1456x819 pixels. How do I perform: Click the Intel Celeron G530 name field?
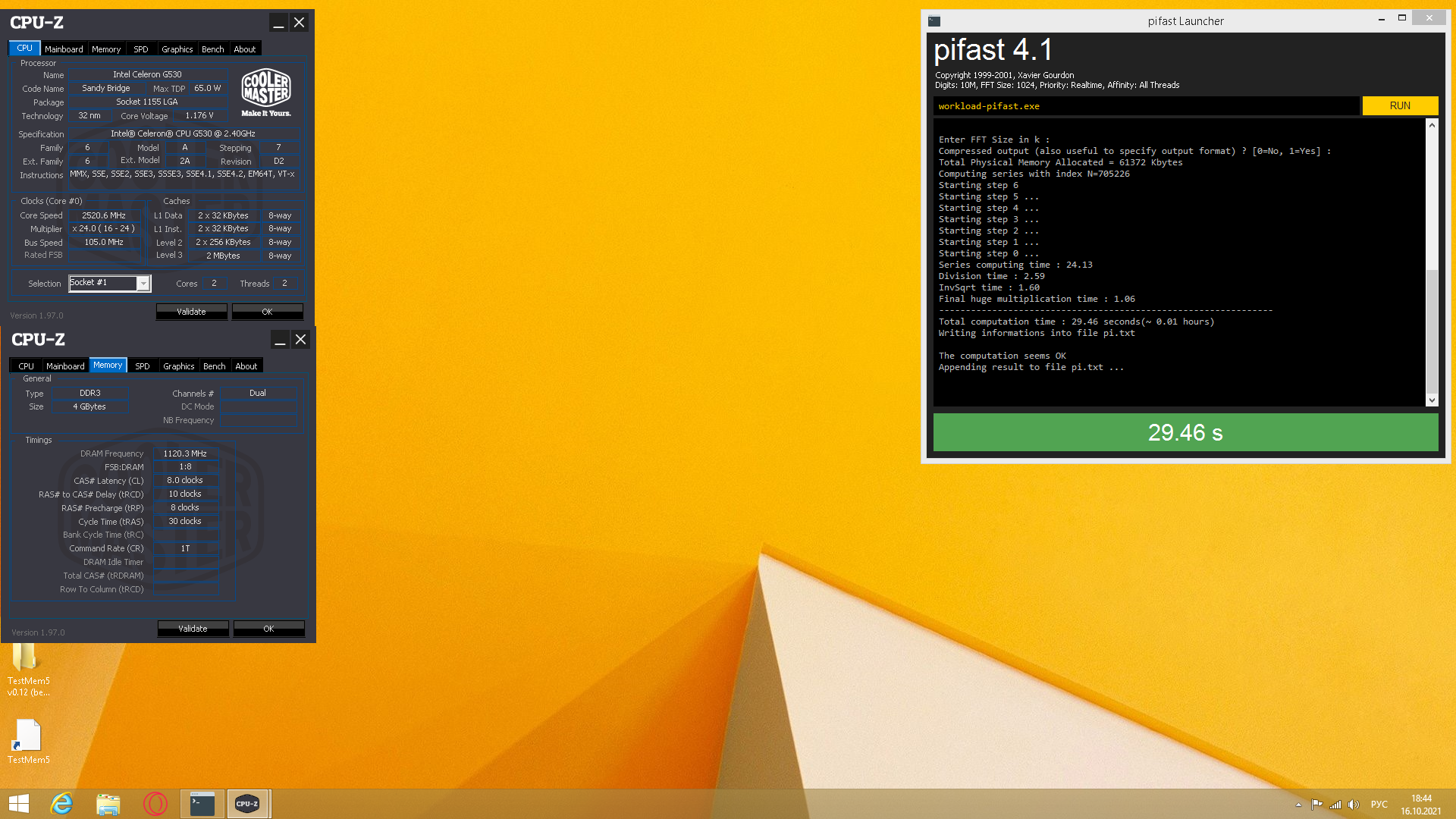click(148, 74)
